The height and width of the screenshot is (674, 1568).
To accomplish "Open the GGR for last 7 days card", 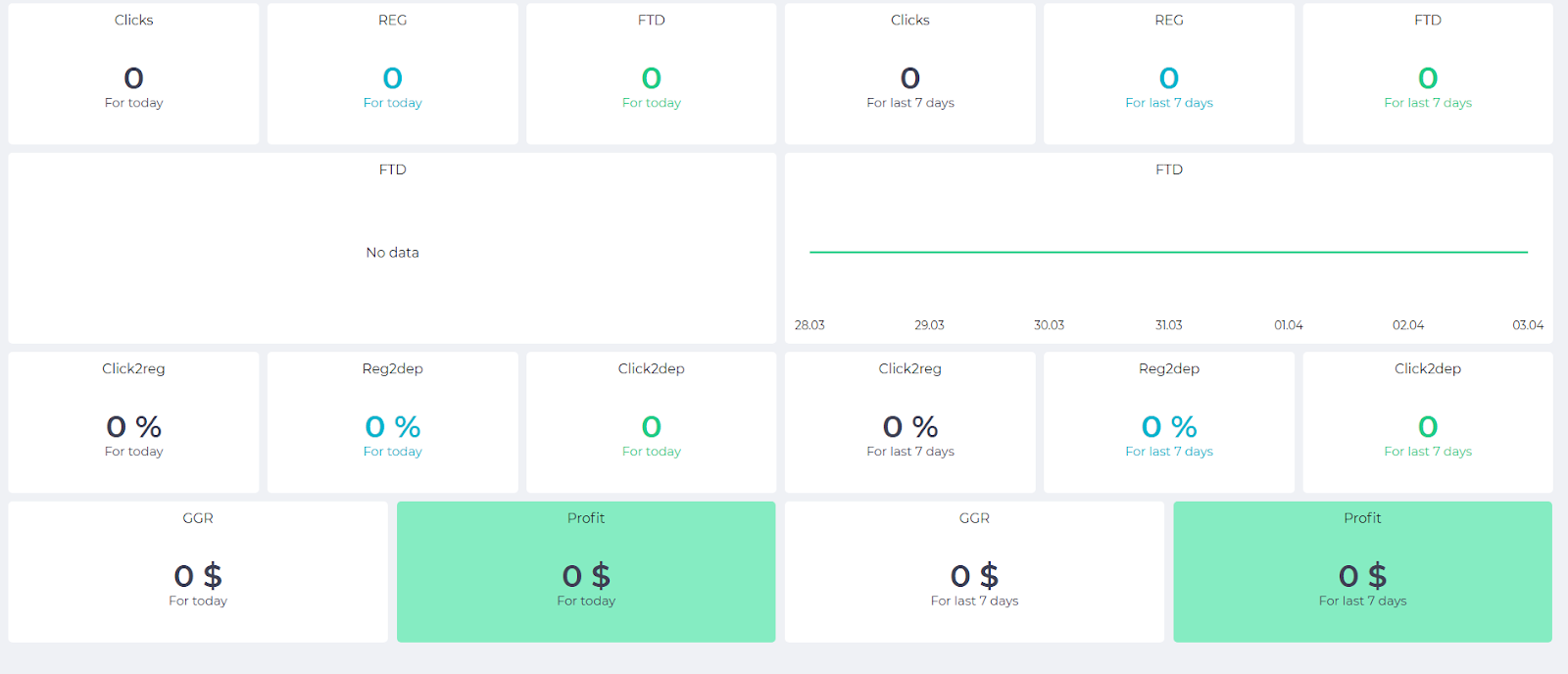I will point(974,572).
